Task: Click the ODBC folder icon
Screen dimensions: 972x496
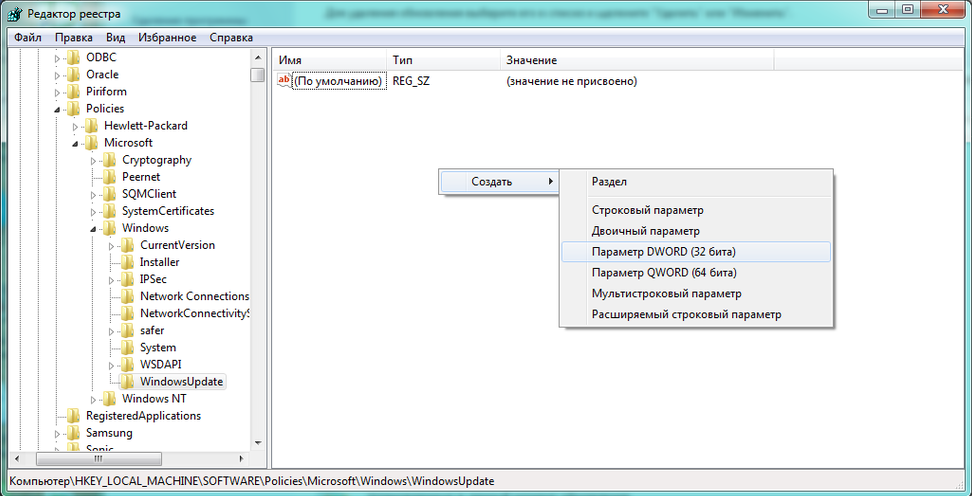Action: coord(74,58)
